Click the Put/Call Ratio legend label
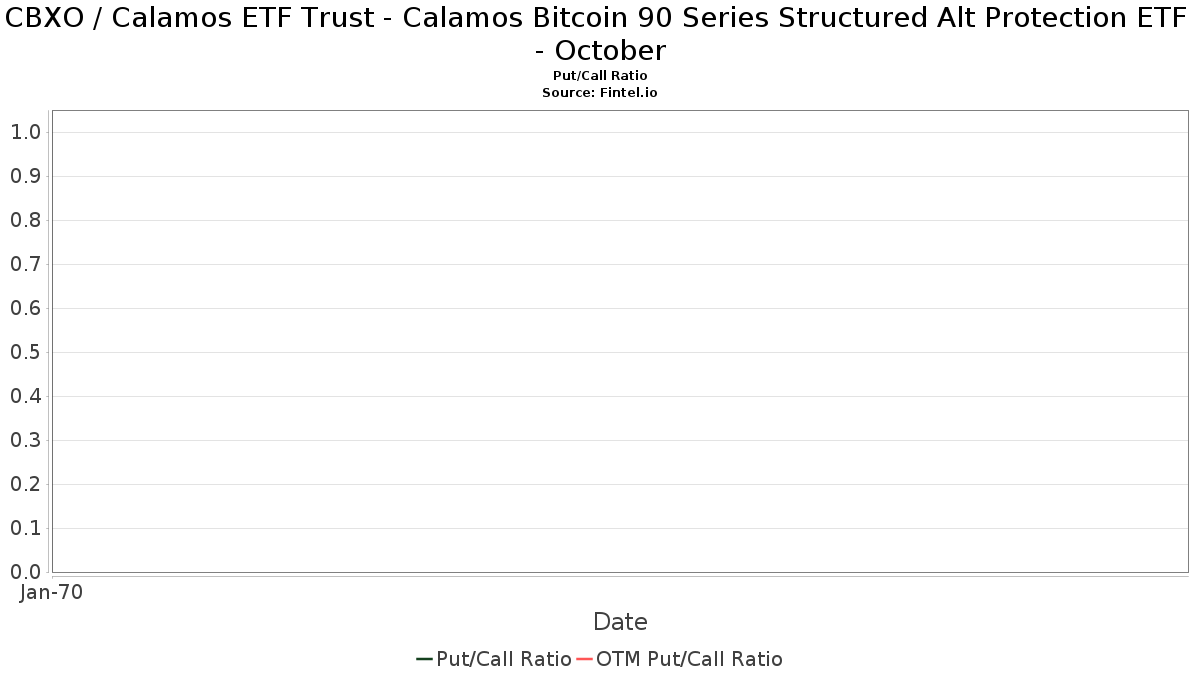Image resolution: width=1200 pixels, height=675 pixels. click(504, 659)
